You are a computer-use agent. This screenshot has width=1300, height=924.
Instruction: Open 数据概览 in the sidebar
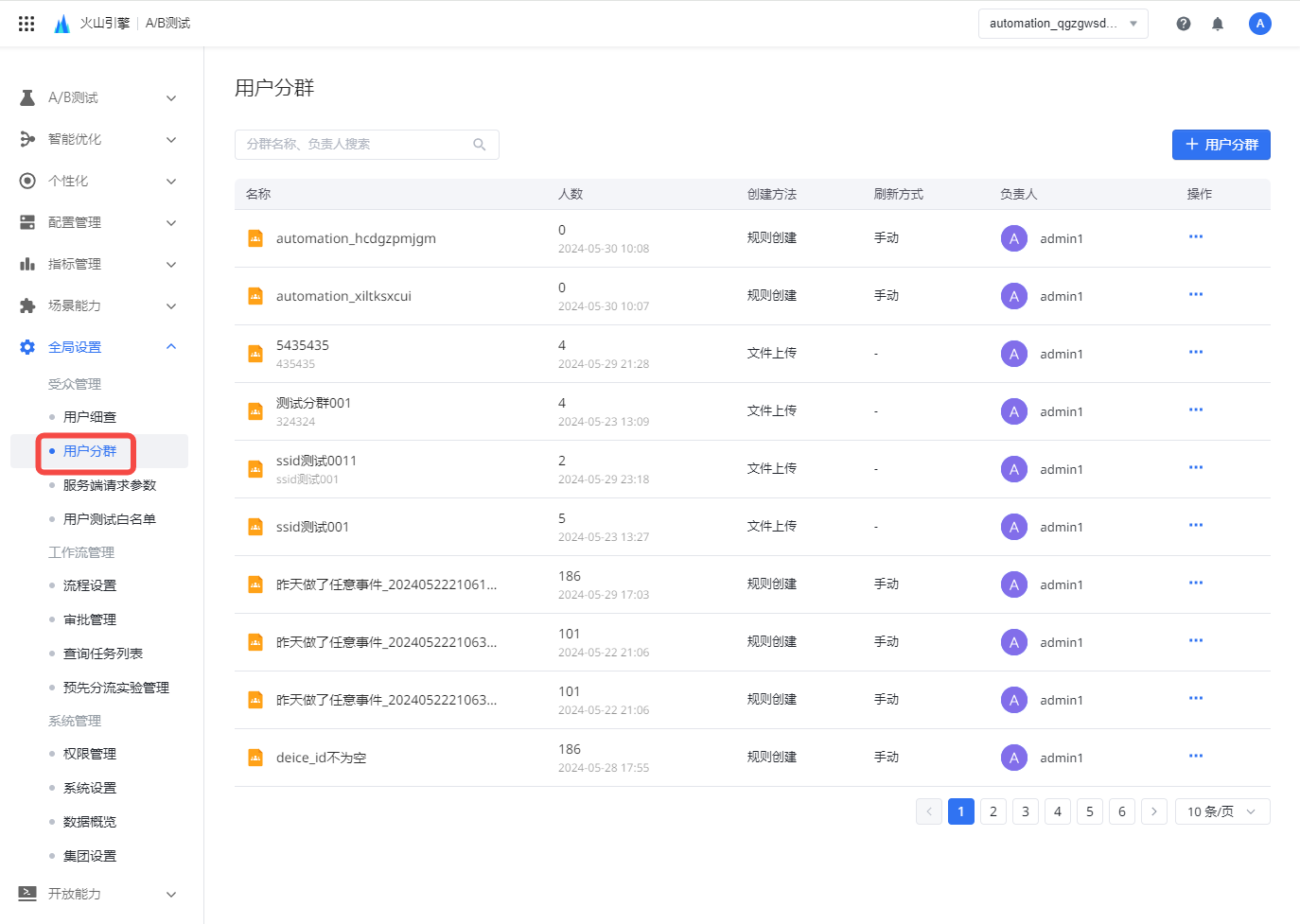click(90, 822)
